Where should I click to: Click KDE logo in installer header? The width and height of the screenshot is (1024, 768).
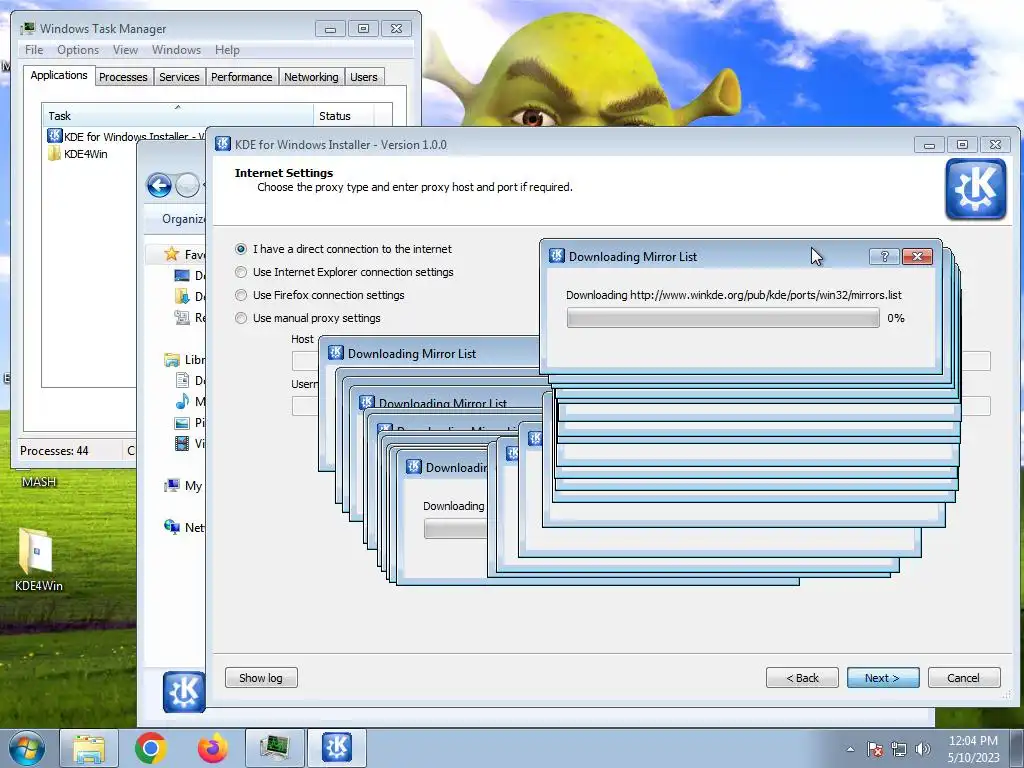pyautogui.click(x=976, y=189)
